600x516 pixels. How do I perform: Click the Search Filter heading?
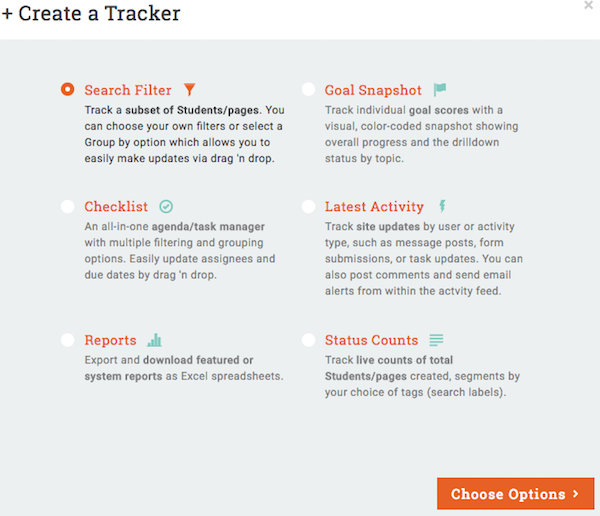coord(128,90)
